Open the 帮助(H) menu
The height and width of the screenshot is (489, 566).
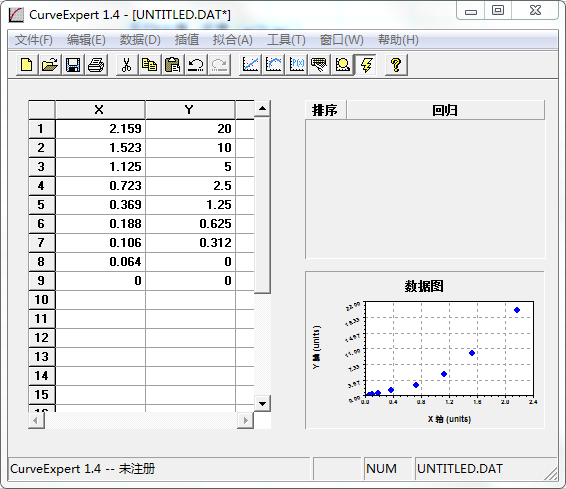[x=398, y=40]
